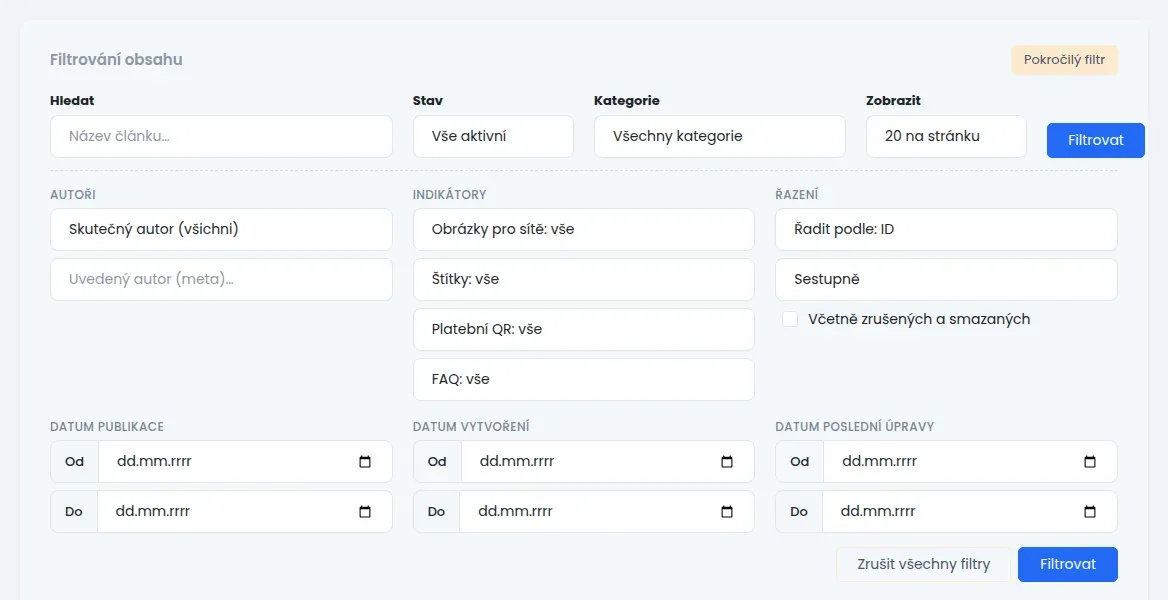This screenshot has width=1168, height=600.
Task: Open calendar picker for publication date Do
Action: coord(365,511)
